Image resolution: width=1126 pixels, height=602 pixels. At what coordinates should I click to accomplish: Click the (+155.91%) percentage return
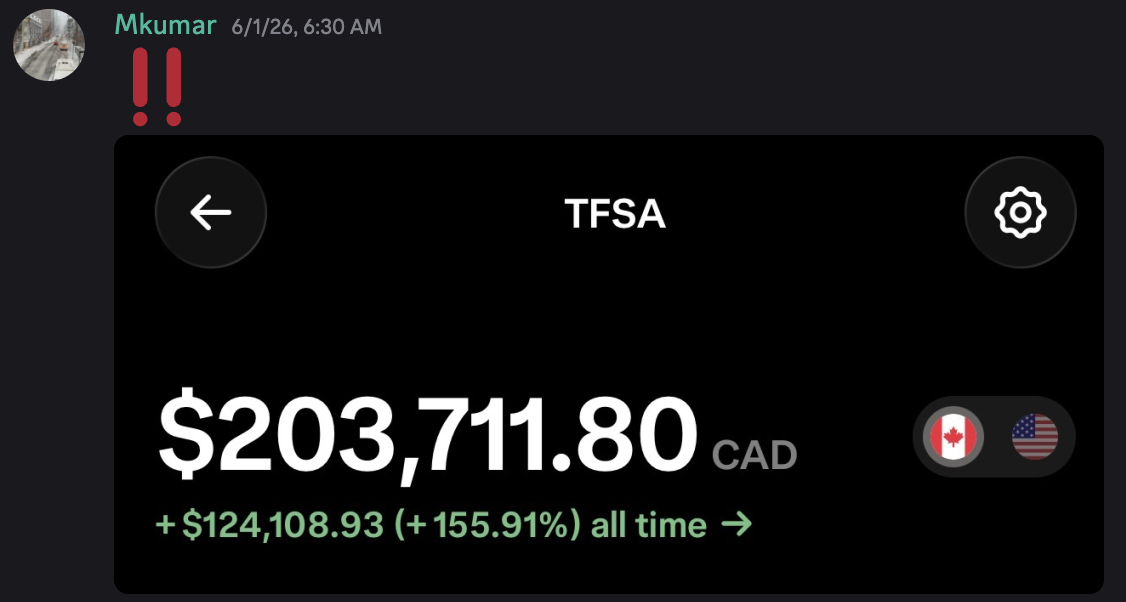[x=488, y=525]
